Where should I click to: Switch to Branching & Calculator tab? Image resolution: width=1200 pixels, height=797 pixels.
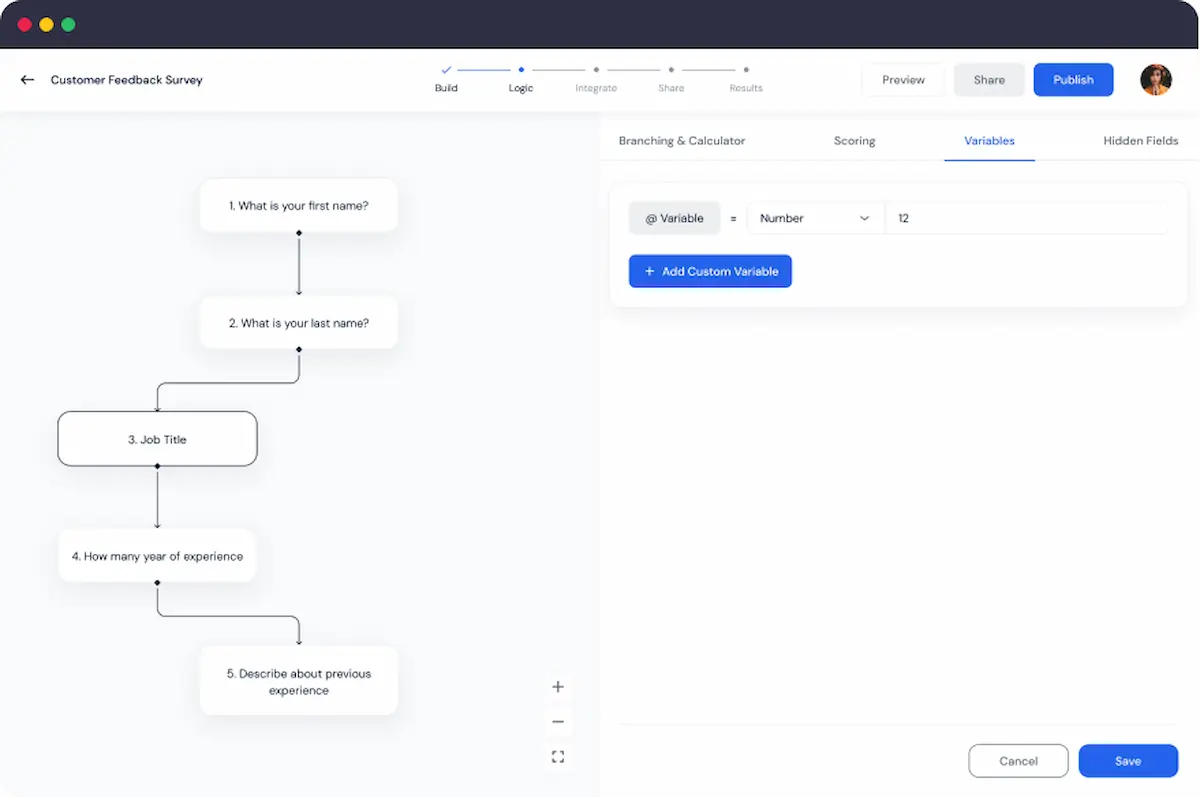[x=681, y=140]
